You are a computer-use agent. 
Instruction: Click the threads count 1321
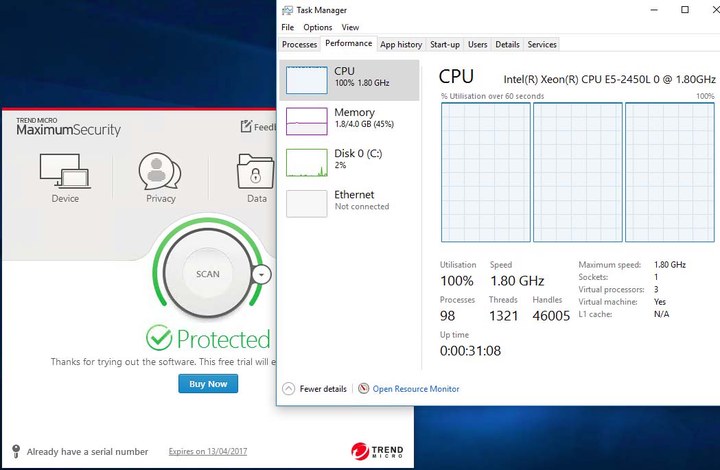[x=503, y=316]
